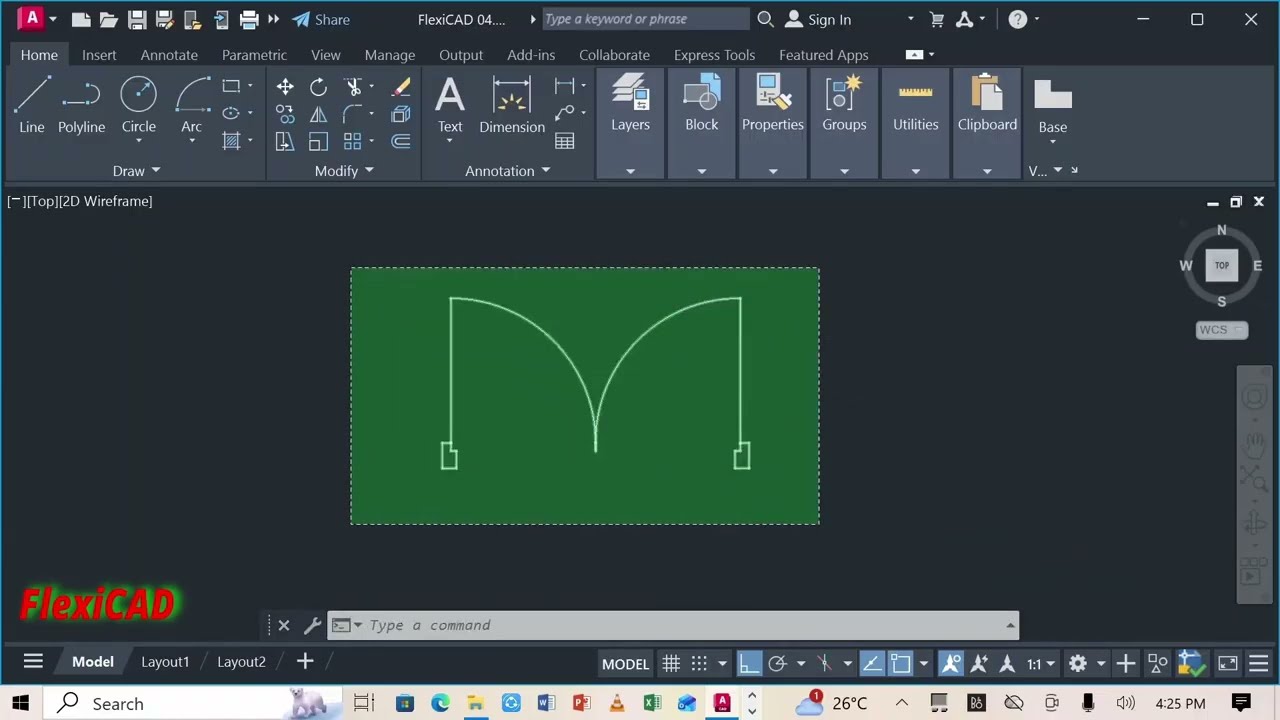Toggle auto-add annotation scales

point(979,663)
